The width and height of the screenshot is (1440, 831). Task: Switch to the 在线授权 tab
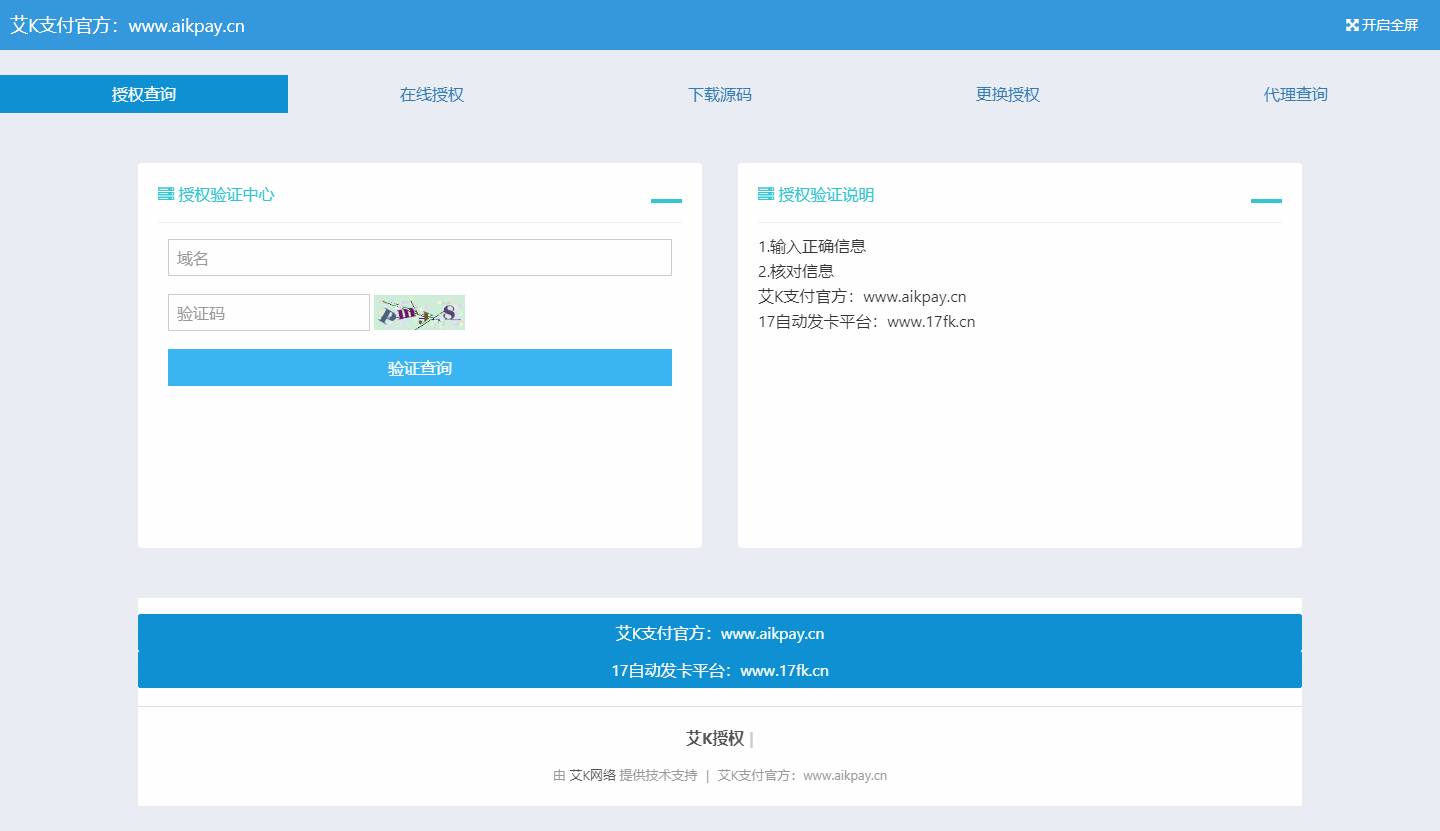[432, 93]
